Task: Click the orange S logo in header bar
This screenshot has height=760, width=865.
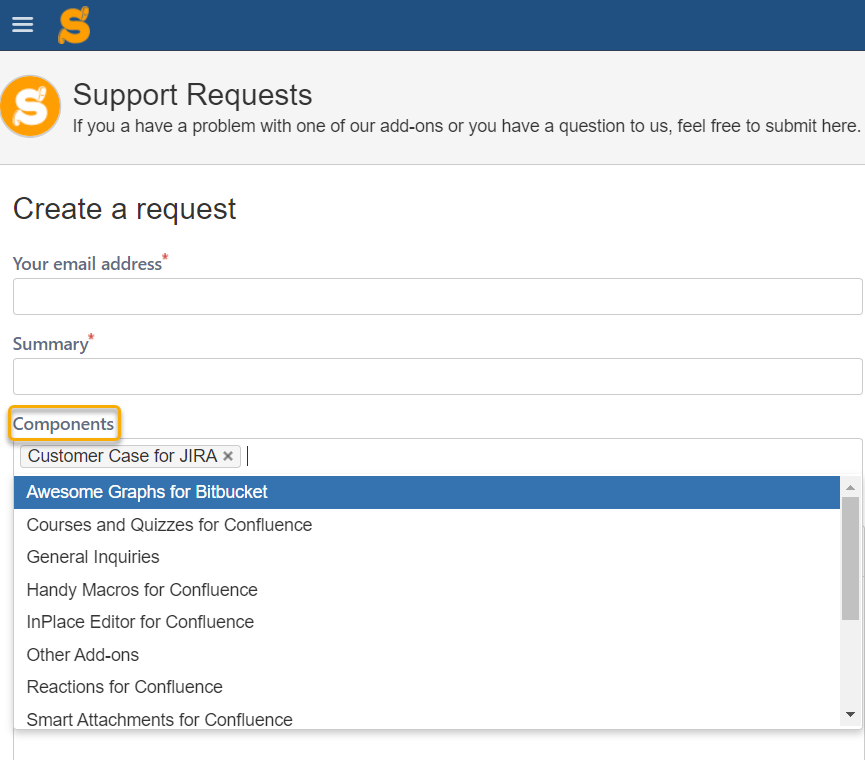Action: (x=74, y=25)
